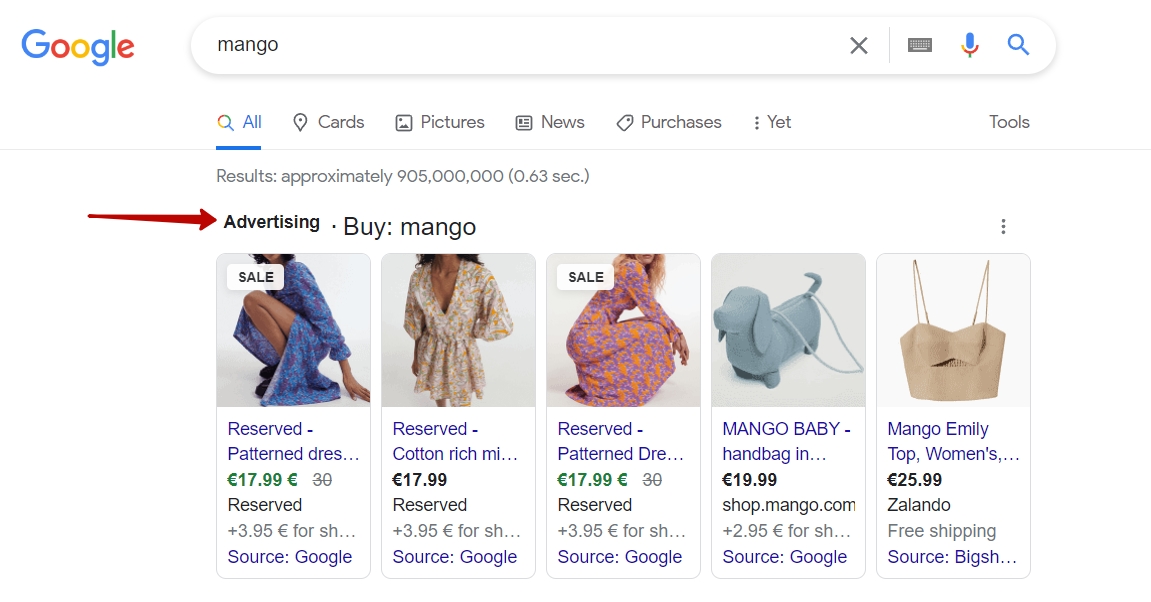Click the blue magnifying glass search button
1151x602 pixels.
pos(1018,45)
